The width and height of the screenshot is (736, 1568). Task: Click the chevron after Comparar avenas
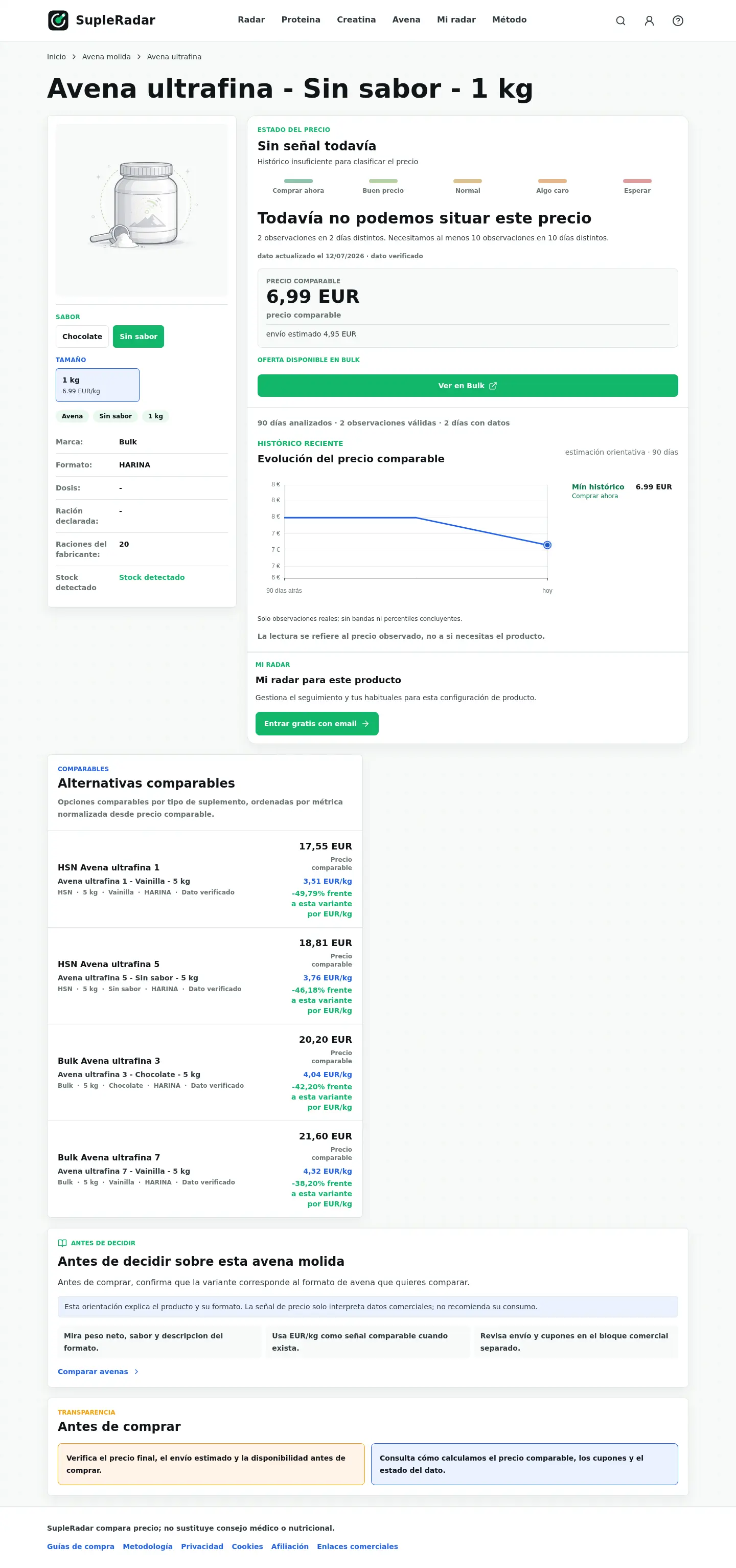pos(136,1372)
